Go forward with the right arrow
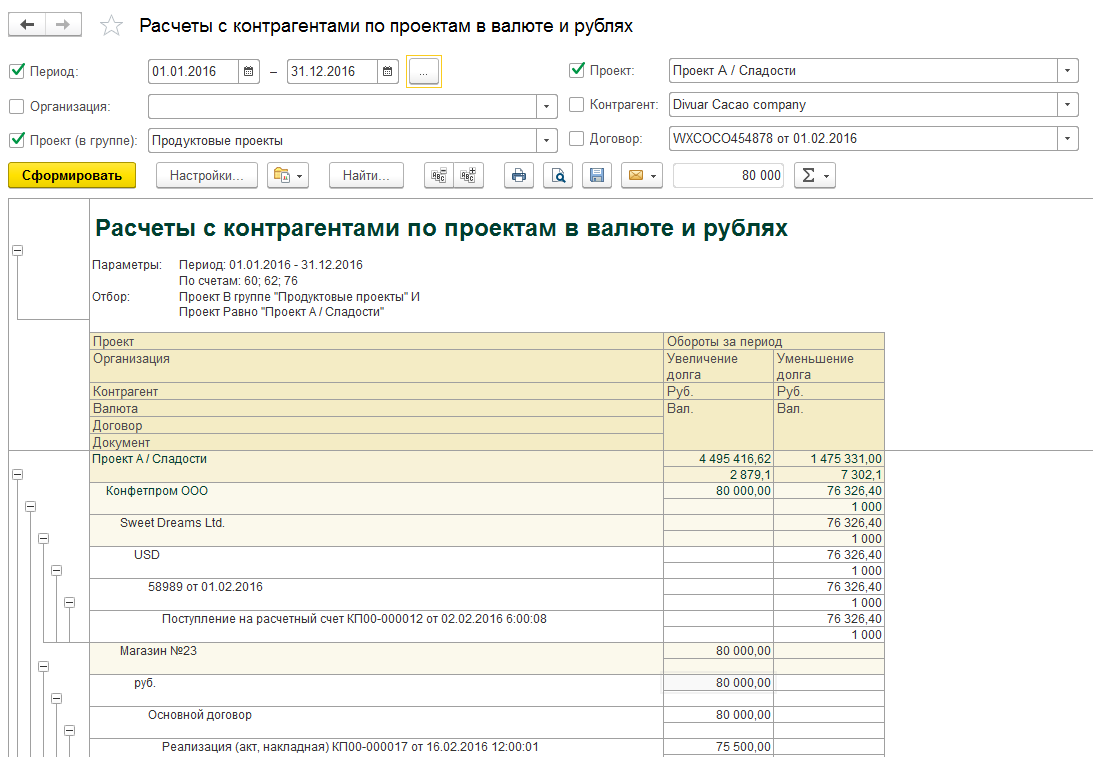 coord(63,25)
